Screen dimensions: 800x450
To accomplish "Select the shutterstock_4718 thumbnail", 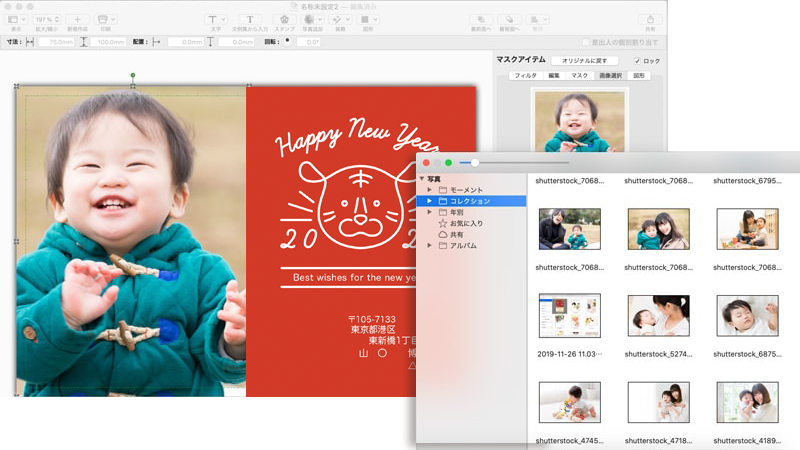I will click(x=658, y=402).
